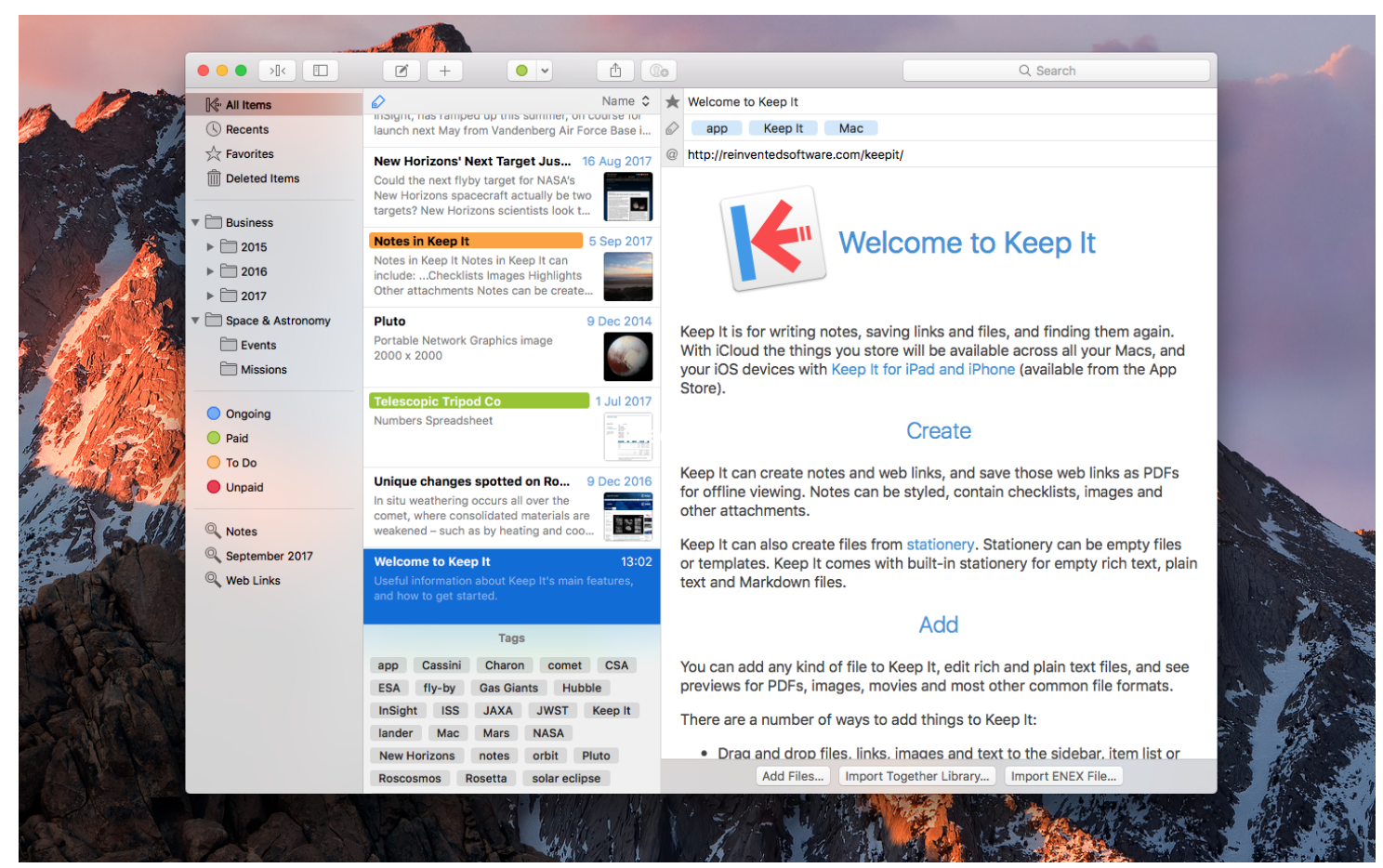Select All Items in the sidebar
The height and width of the screenshot is (868, 1383).
pyautogui.click(x=274, y=105)
